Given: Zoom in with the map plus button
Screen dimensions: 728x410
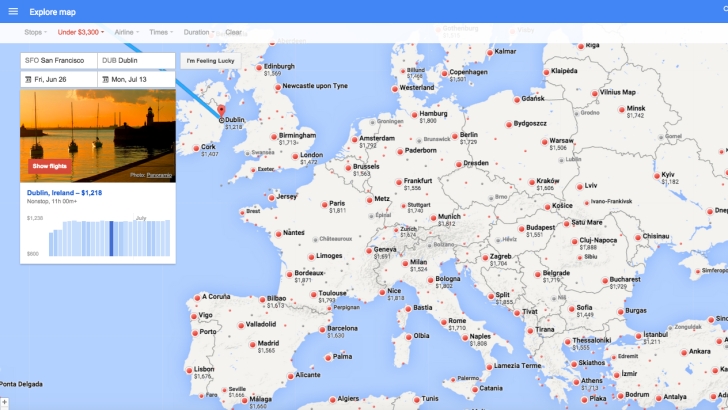Looking at the screenshot, I should point(4,403).
